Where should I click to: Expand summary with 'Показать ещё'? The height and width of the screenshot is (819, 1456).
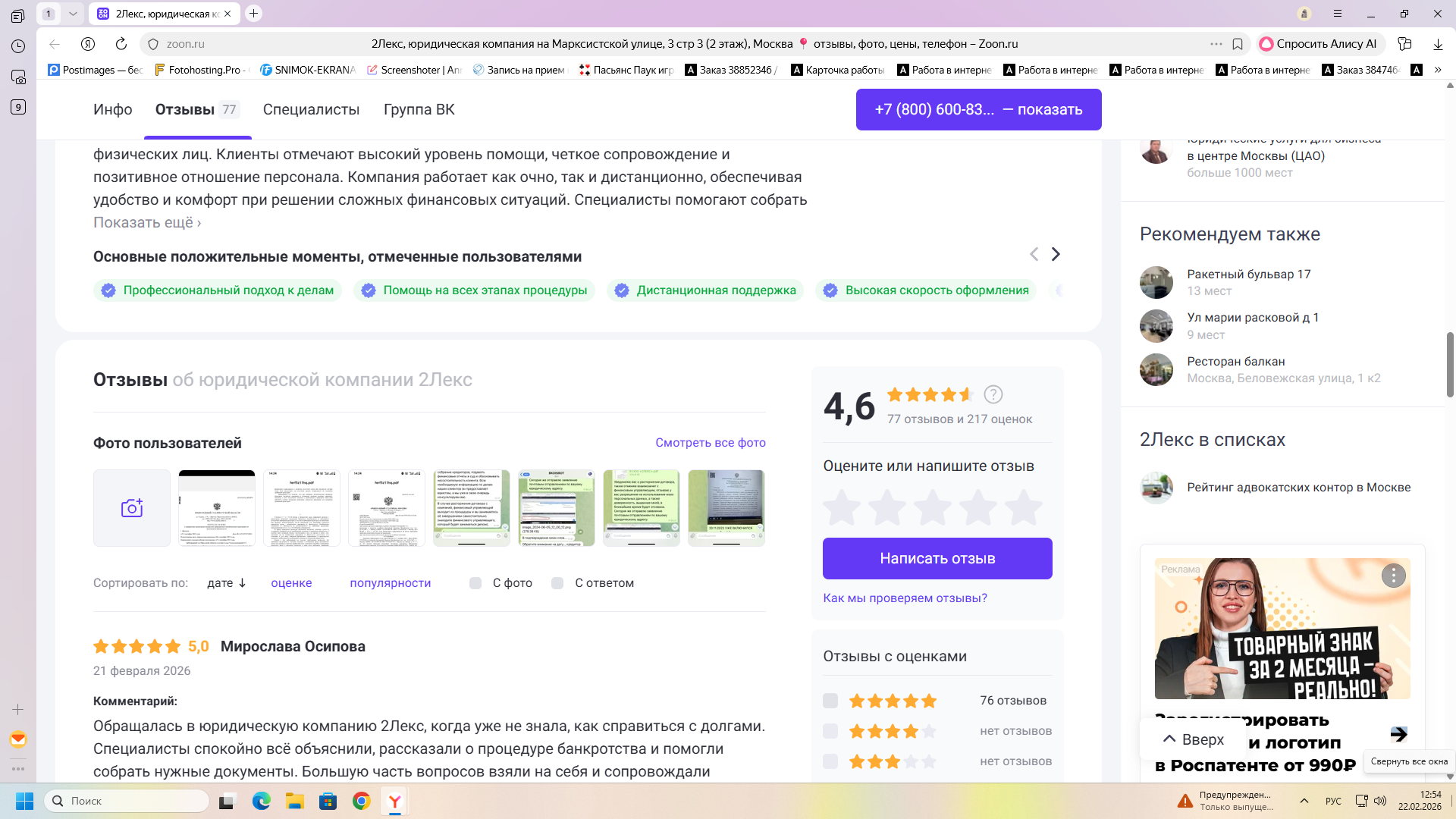pos(146,222)
